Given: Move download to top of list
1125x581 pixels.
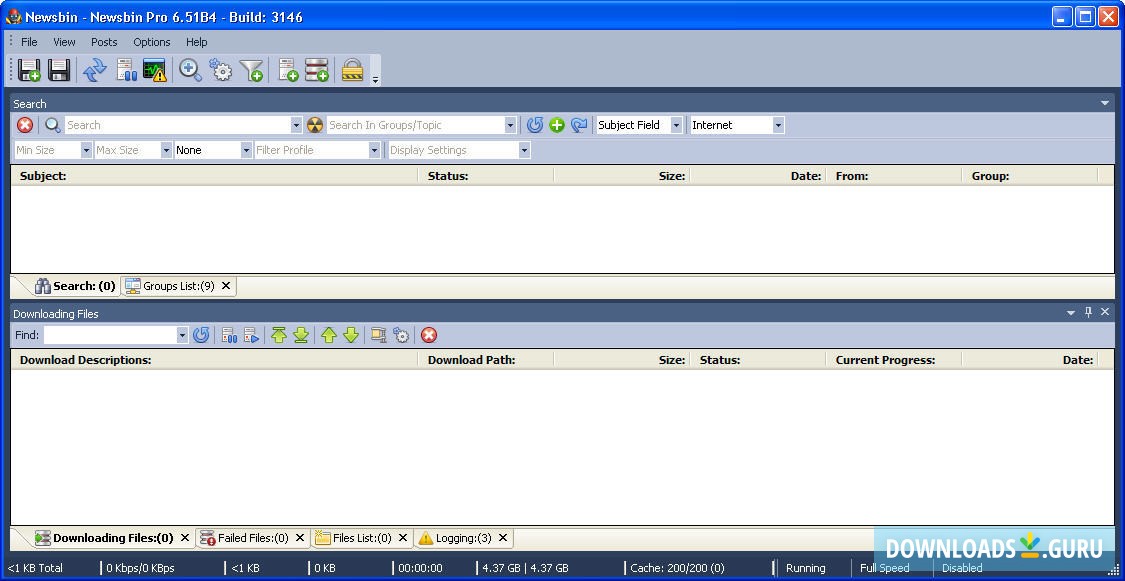Looking at the screenshot, I should point(279,335).
